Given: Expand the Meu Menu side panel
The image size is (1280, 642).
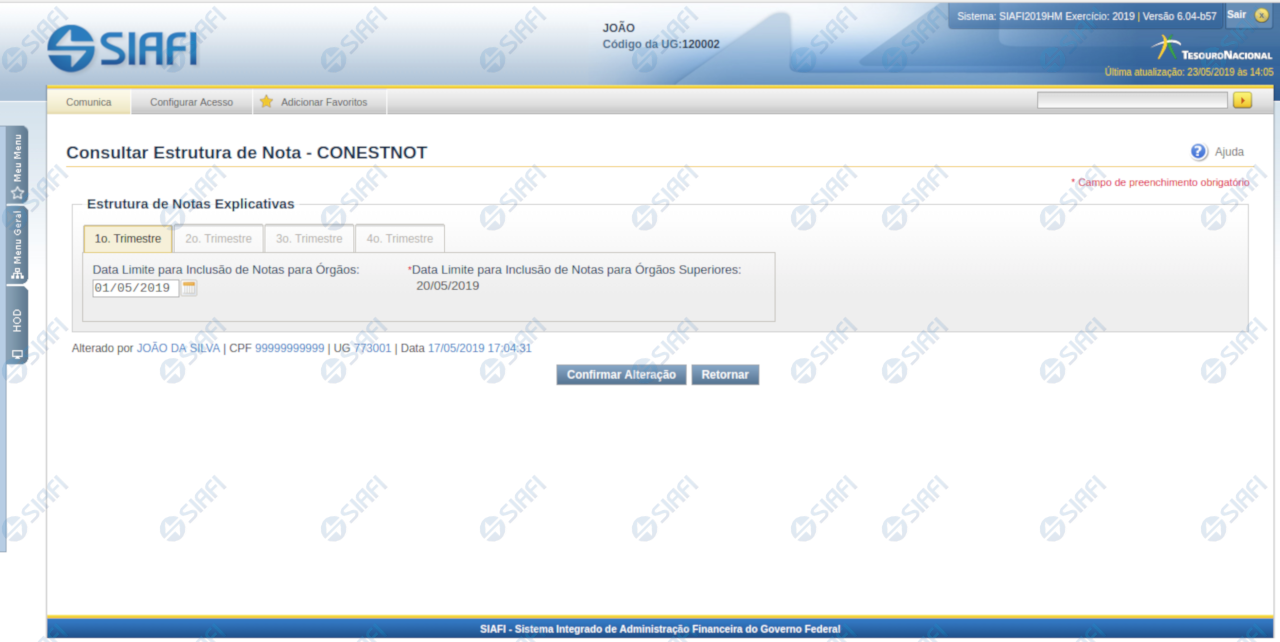Looking at the screenshot, I should pyautogui.click(x=17, y=166).
